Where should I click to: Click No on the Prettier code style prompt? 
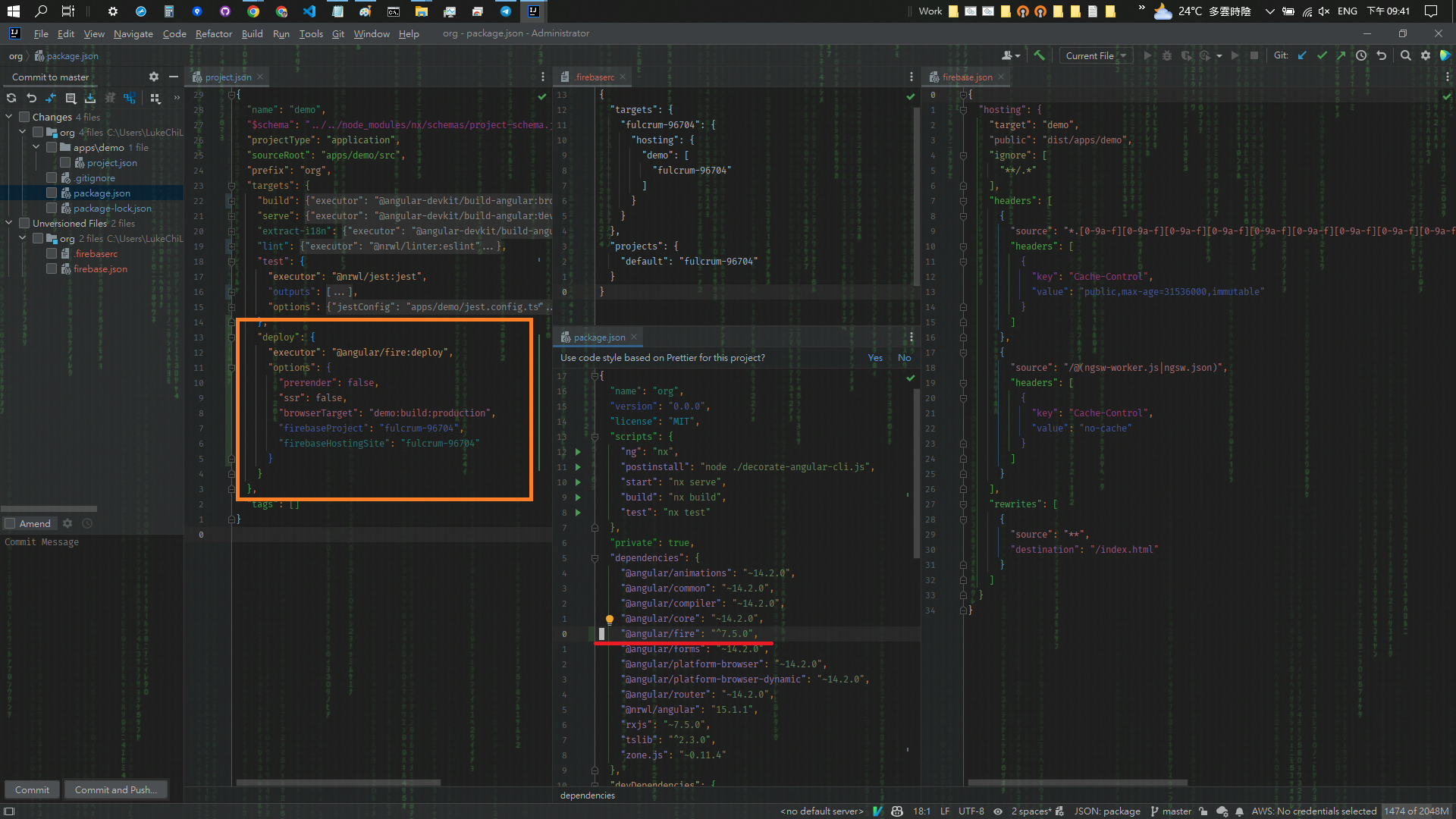coord(904,357)
